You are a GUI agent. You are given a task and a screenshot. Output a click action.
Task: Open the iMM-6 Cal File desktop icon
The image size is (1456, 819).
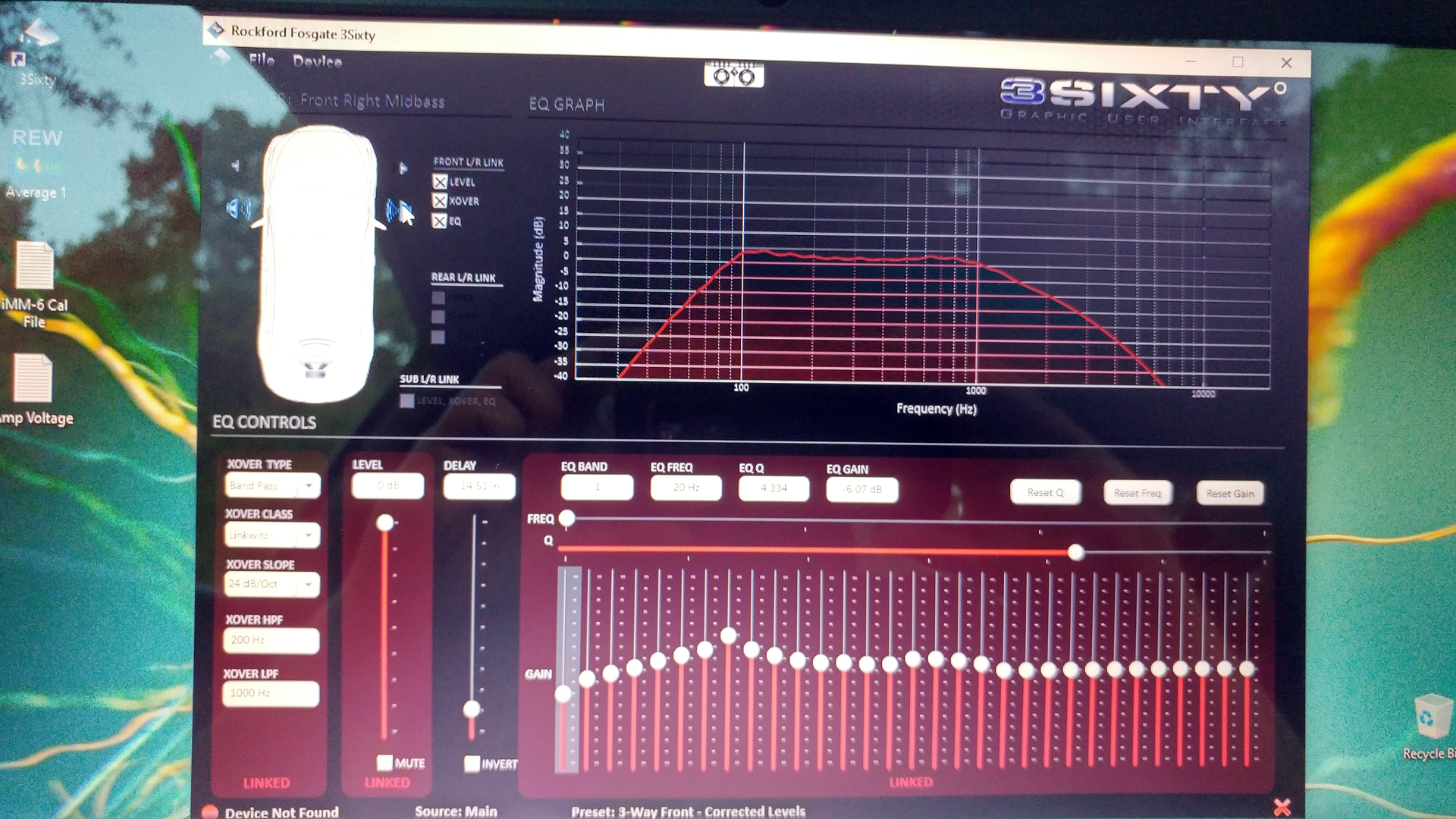(34, 285)
